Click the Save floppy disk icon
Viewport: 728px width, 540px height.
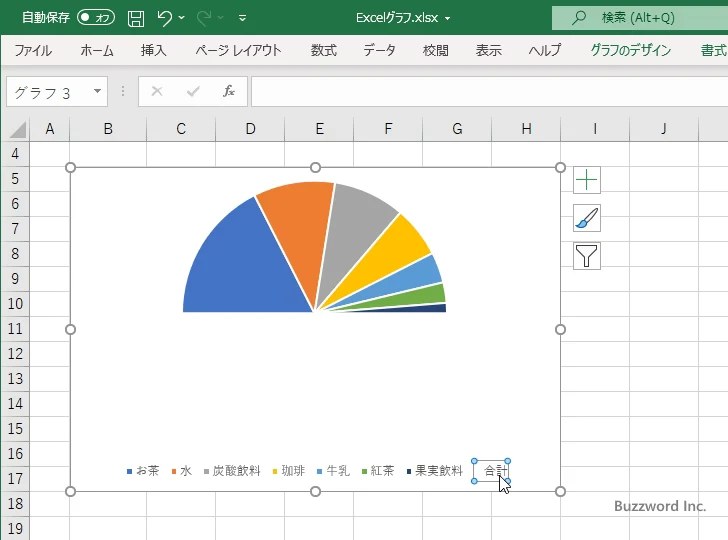[136, 18]
